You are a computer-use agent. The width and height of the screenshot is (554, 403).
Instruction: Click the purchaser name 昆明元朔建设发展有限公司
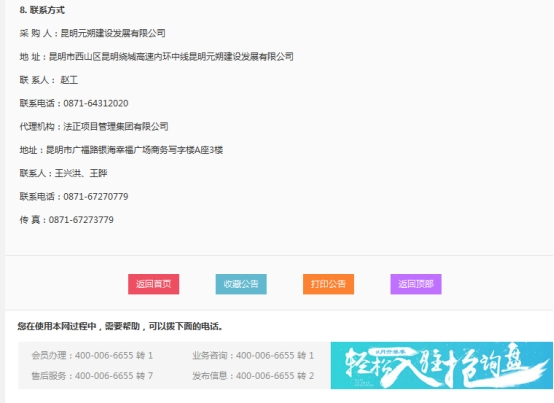point(113,33)
